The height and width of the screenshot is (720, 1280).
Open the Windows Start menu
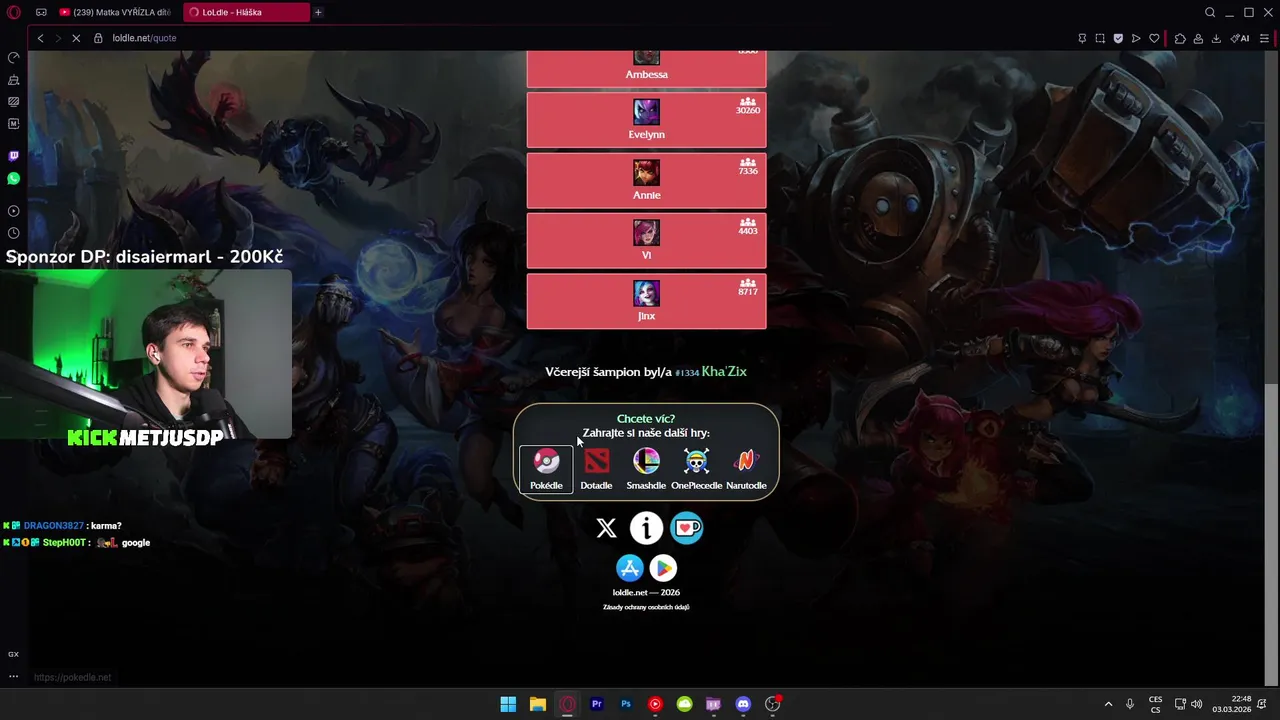(508, 704)
